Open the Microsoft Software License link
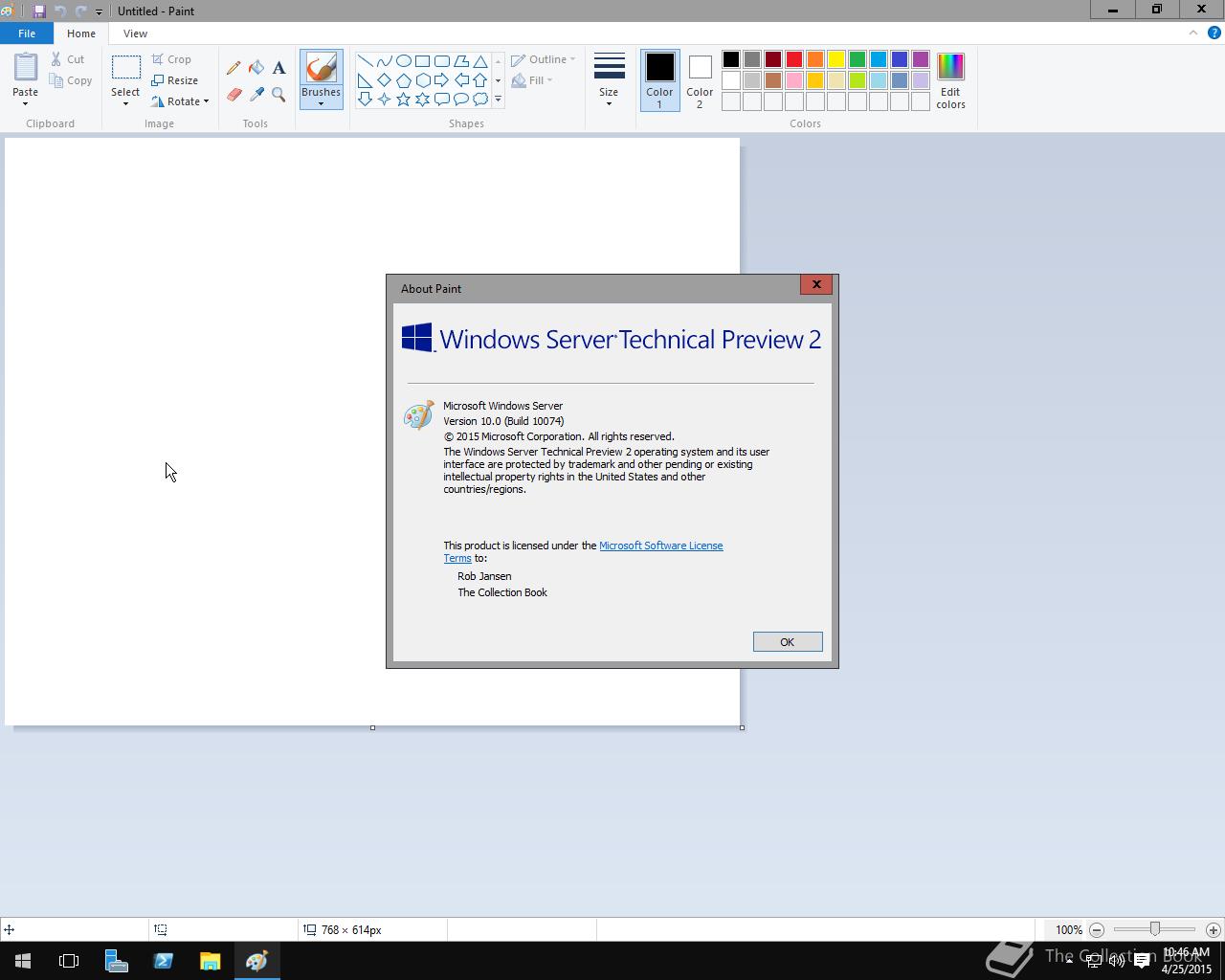Image resolution: width=1225 pixels, height=980 pixels. coord(660,546)
